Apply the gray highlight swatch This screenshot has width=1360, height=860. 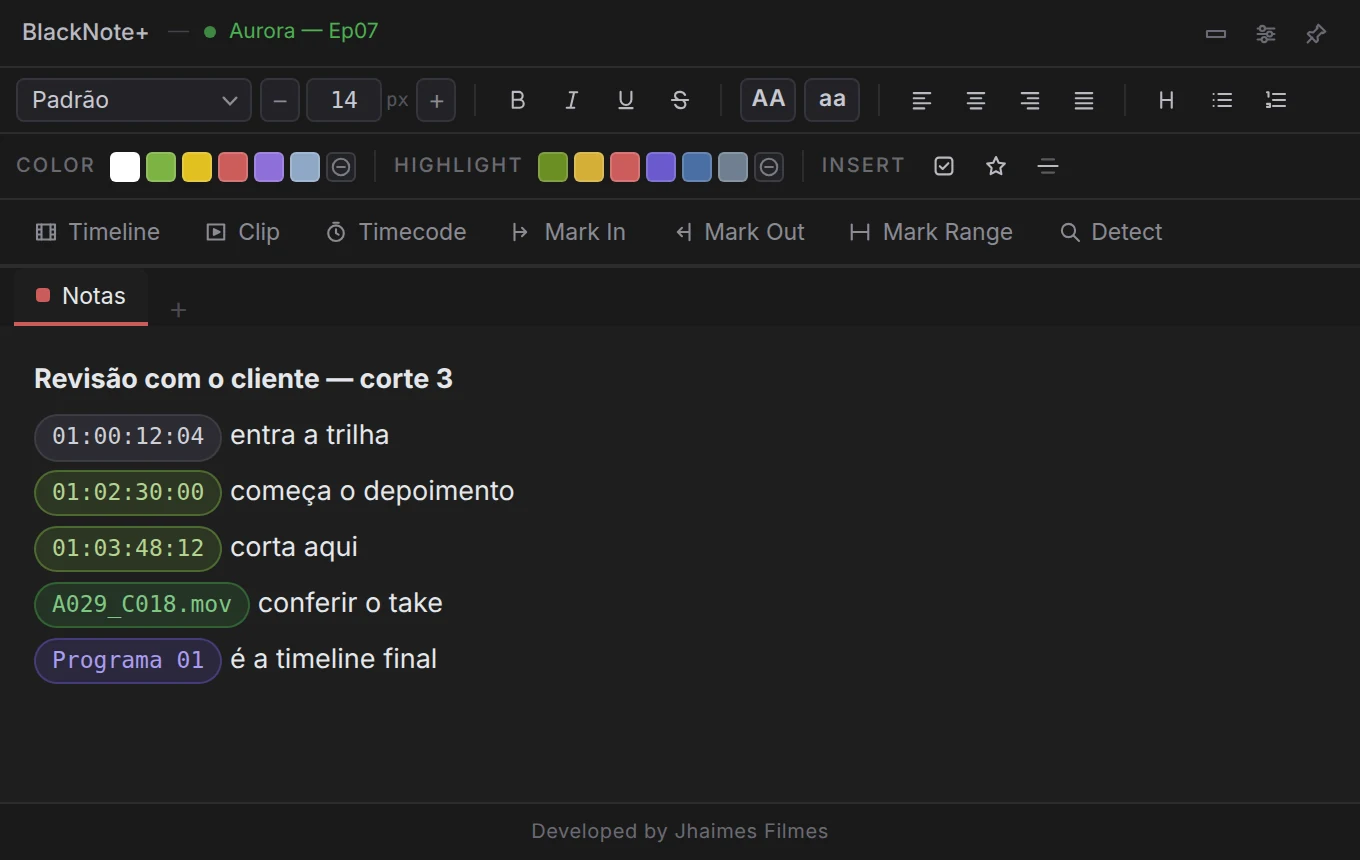coord(733,167)
